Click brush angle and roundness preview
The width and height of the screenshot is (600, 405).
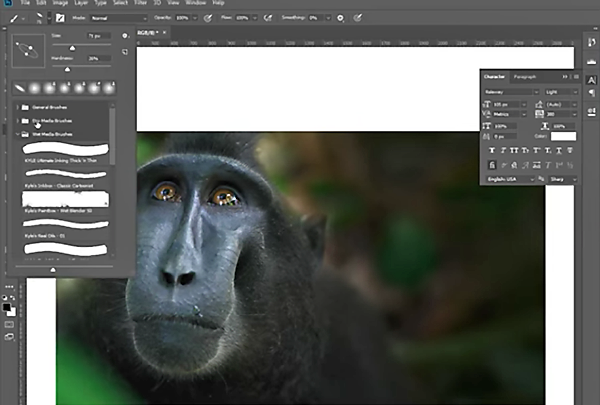(x=28, y=51)
